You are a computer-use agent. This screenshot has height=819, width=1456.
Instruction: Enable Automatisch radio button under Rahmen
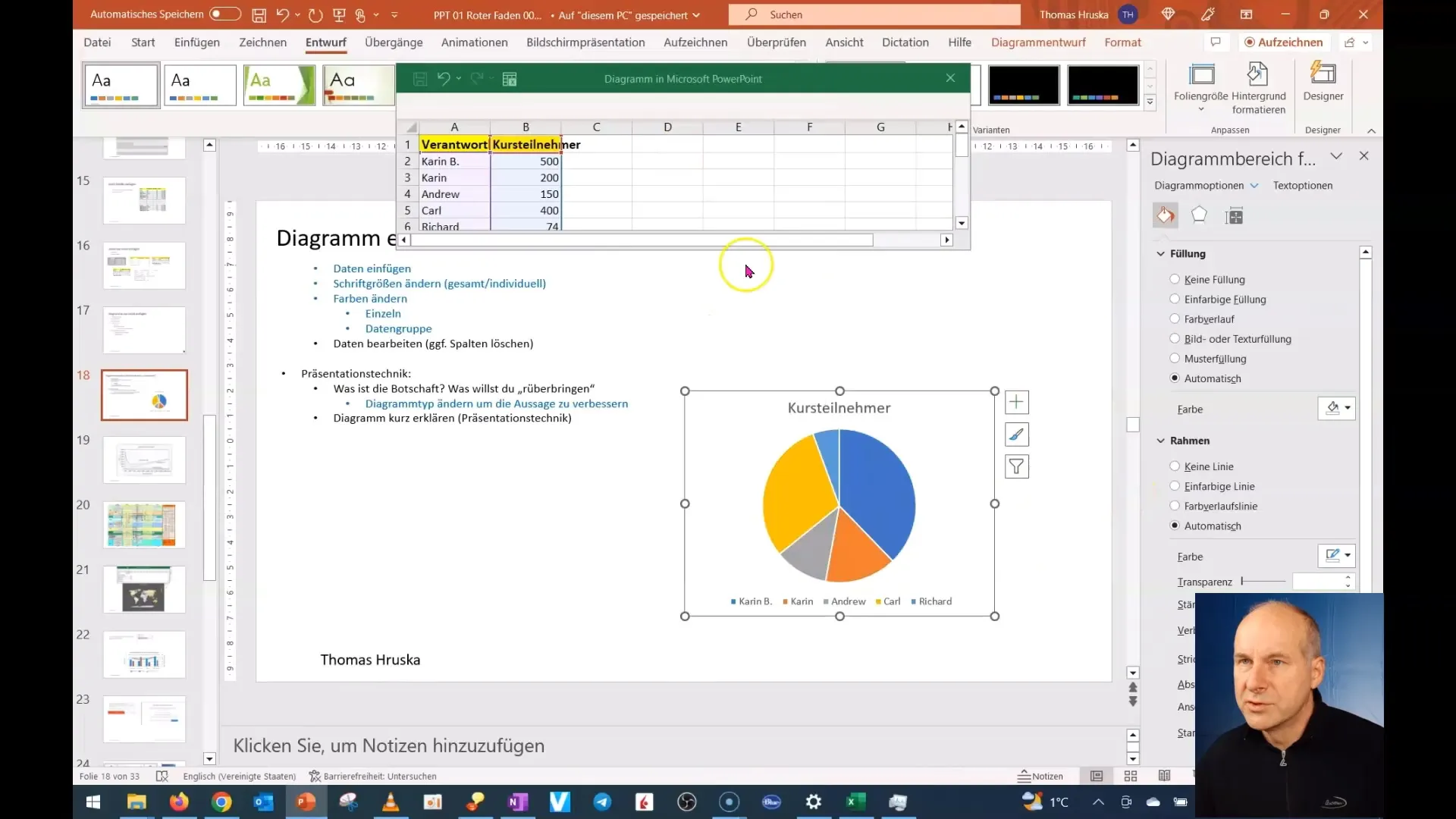click(1175, 525)
